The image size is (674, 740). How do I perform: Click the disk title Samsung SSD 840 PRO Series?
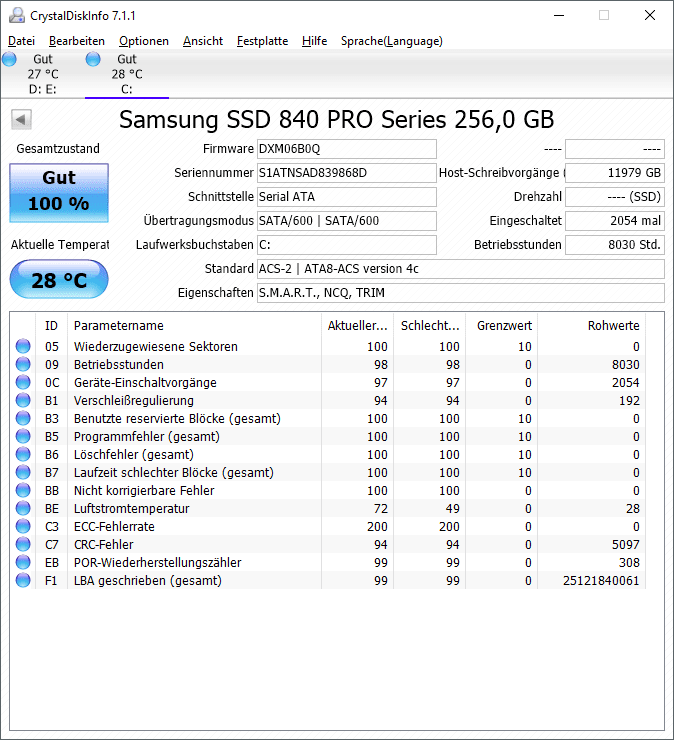tap(337, 119)
